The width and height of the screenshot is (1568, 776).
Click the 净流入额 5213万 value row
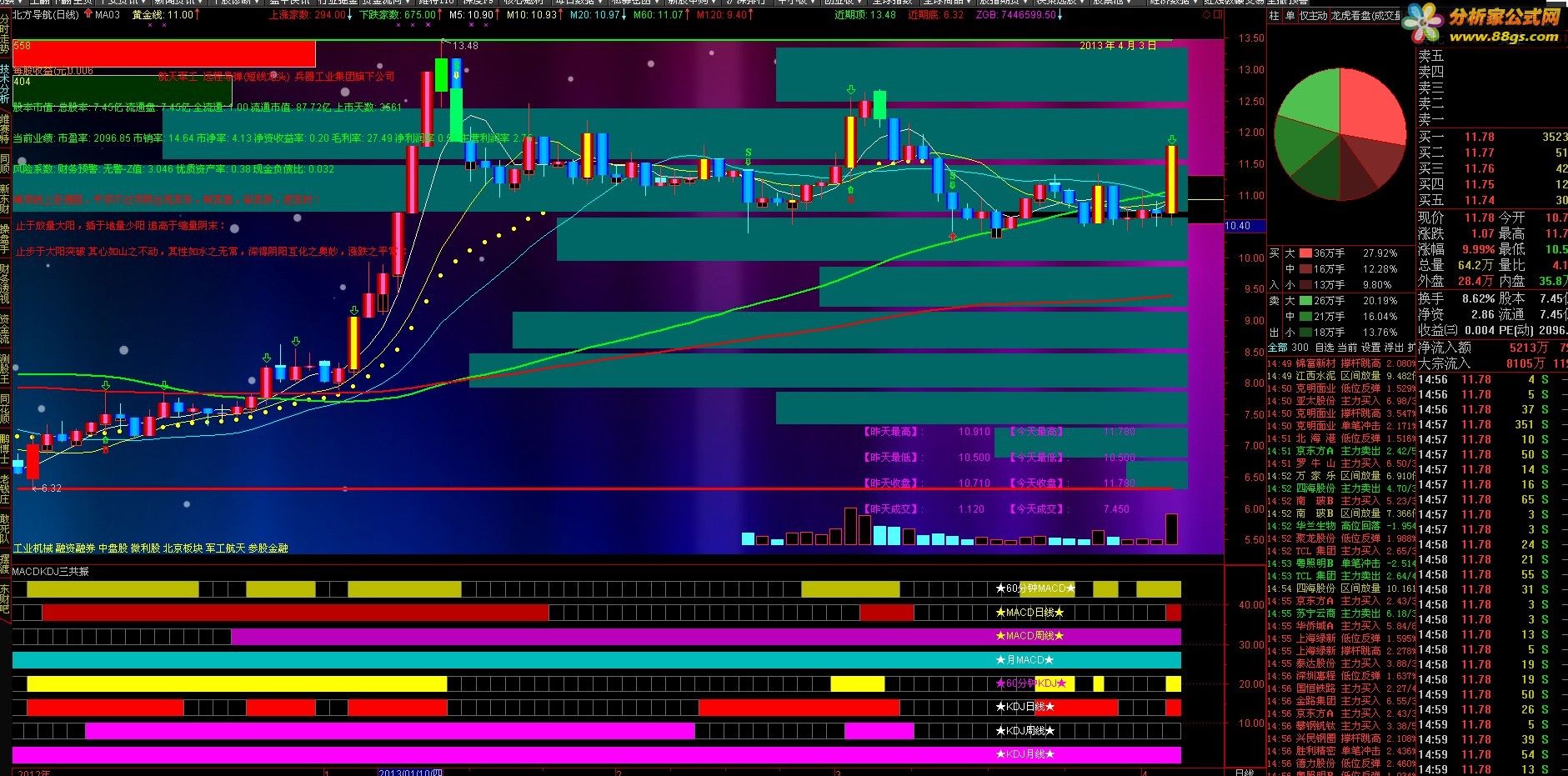(1492, 348)
